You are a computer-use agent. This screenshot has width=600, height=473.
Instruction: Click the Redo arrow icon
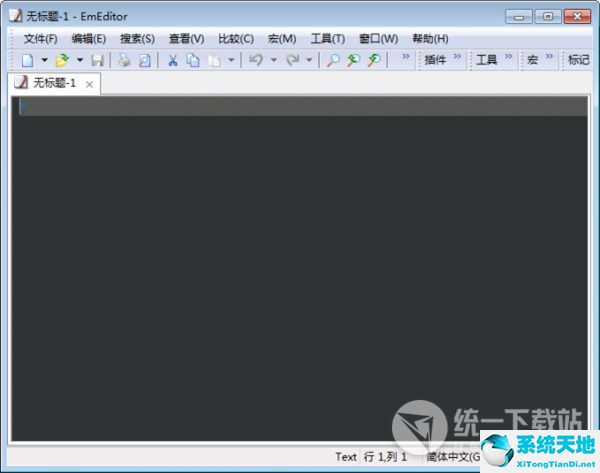click(x=293, y=60)
